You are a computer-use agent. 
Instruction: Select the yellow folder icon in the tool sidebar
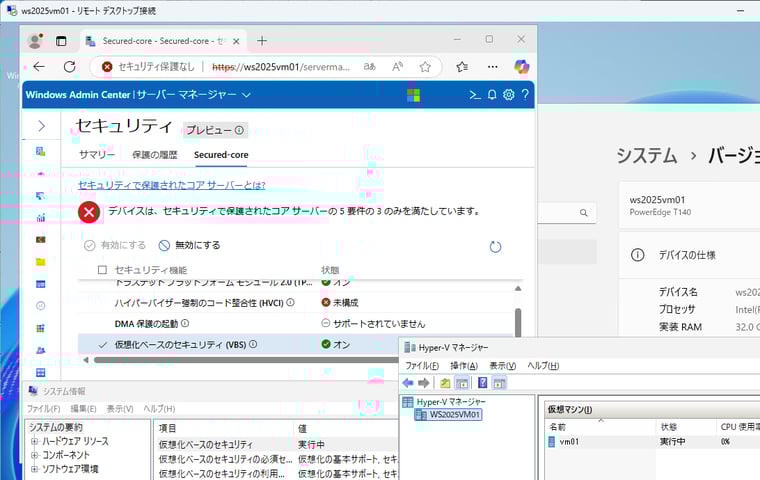coord(41,262)
